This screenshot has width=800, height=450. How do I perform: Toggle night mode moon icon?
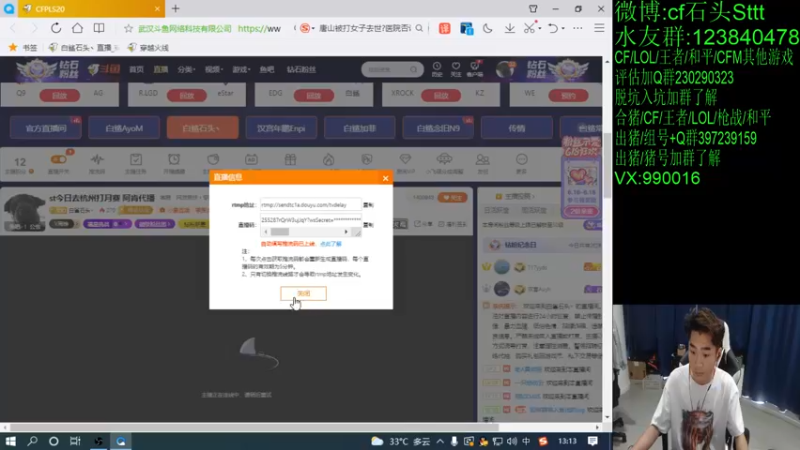[x=488, y=29]
